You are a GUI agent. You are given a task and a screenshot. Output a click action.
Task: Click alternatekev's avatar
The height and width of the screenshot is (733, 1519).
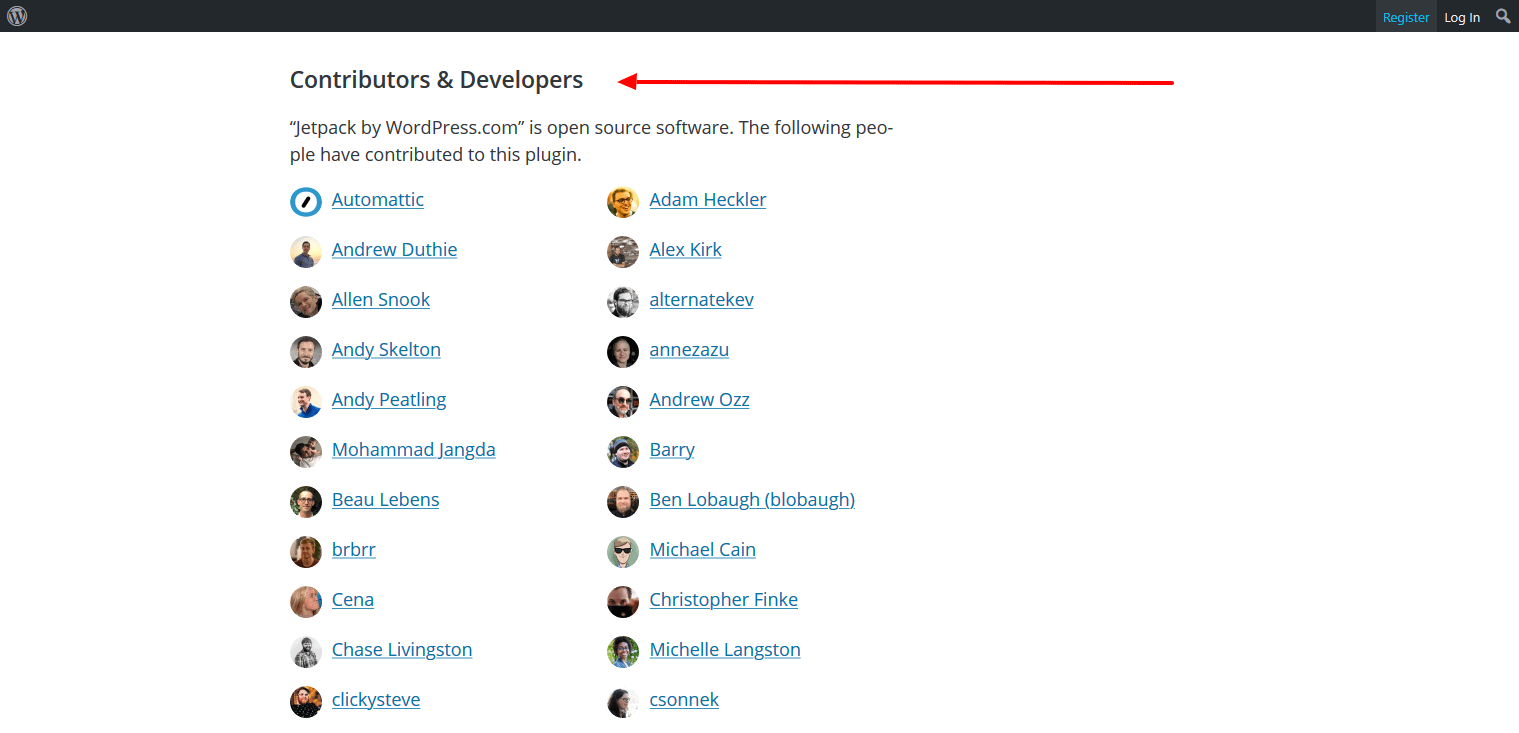[623, 301]
